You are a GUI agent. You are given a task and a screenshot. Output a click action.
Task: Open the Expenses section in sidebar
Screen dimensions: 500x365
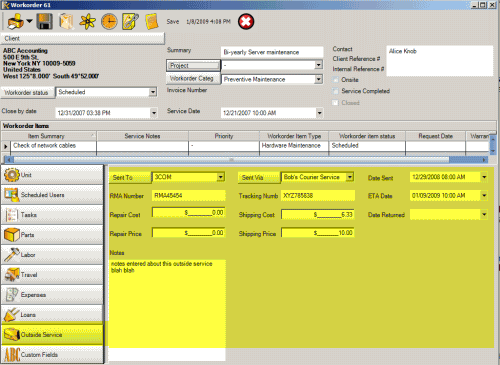[x=53, y=295]
